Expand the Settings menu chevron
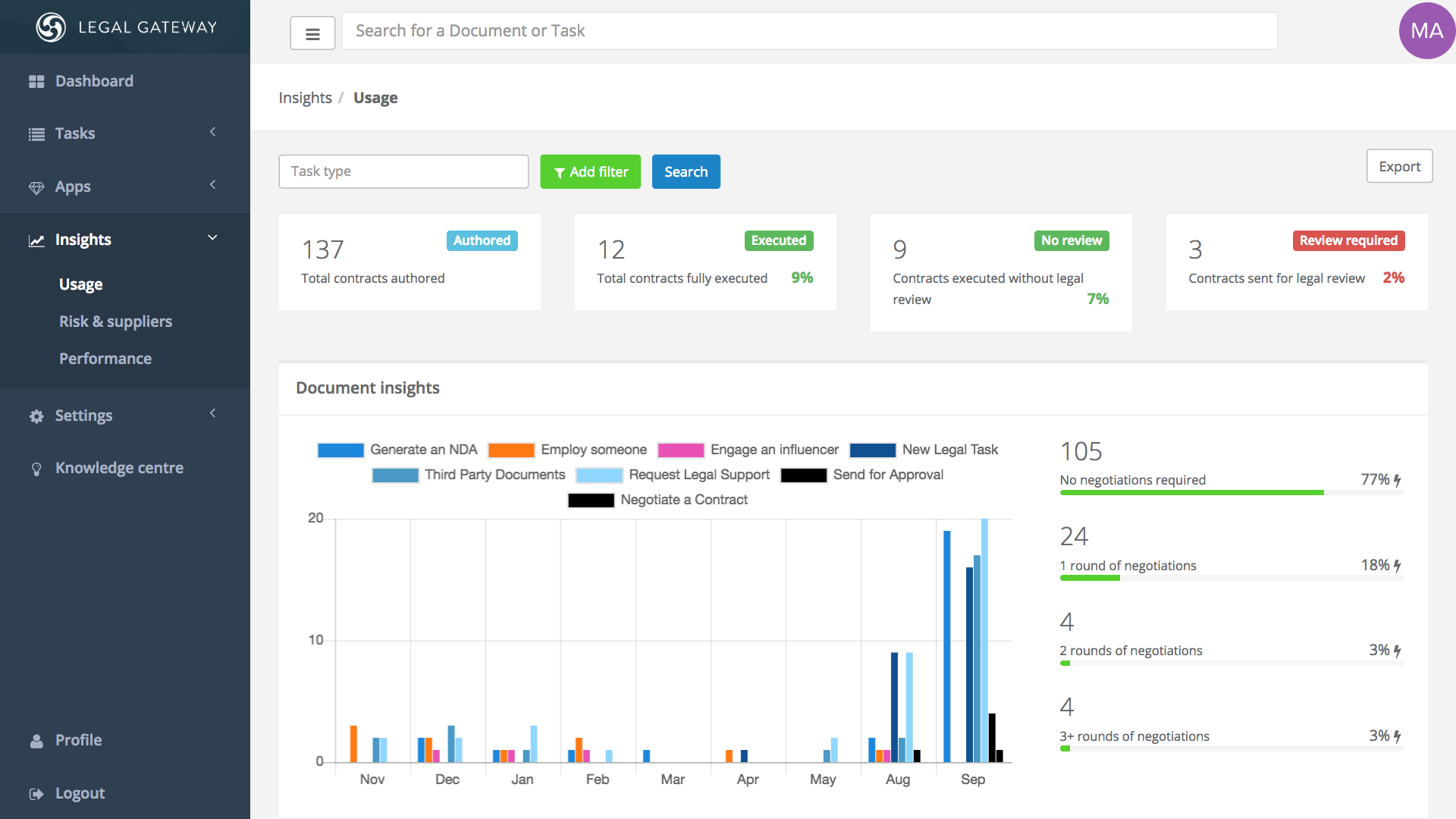 pos(213,413)
